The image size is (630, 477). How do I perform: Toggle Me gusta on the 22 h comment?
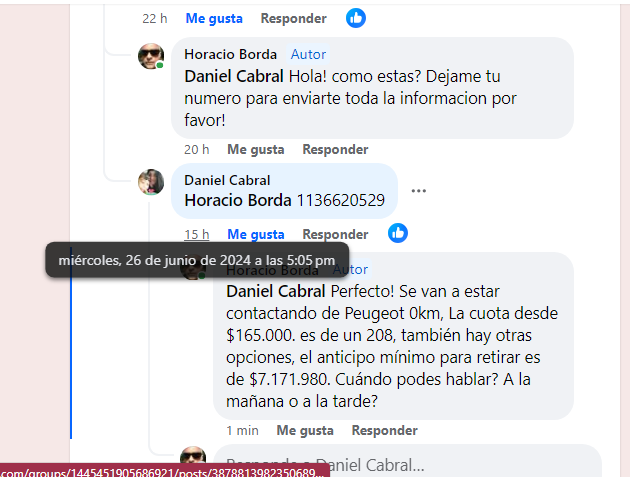[x=214, y=18]
